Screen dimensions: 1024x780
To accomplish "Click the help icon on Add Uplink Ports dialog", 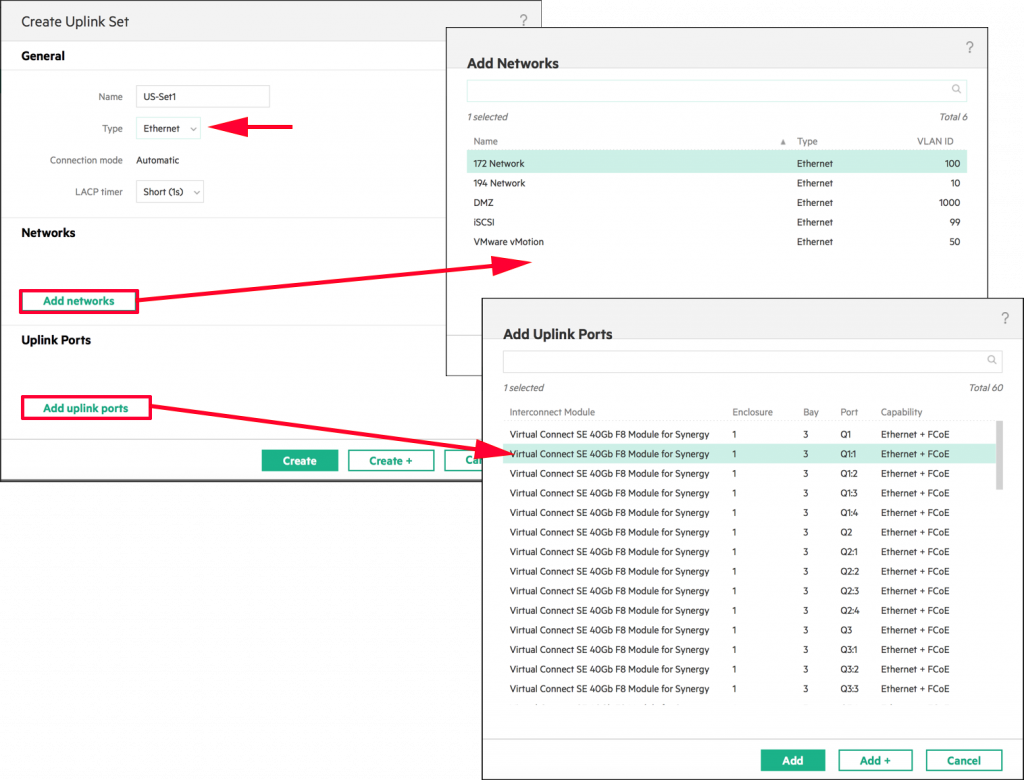I will coord(1005,318).
